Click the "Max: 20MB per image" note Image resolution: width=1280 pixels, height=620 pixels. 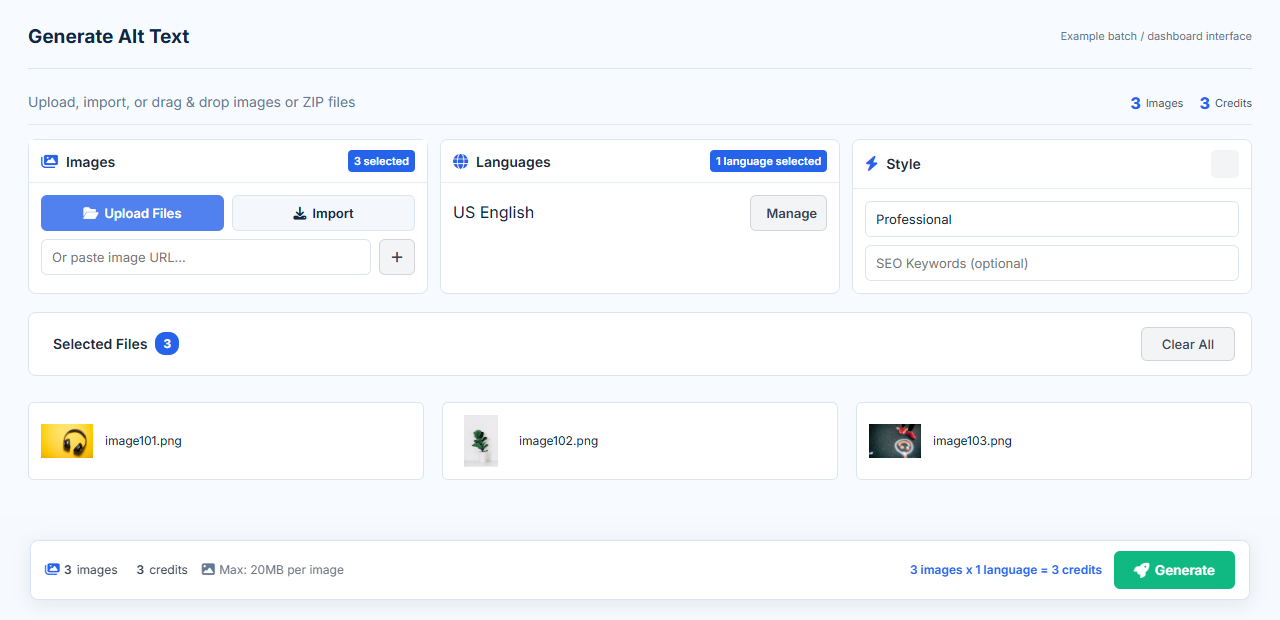[282, 570]
